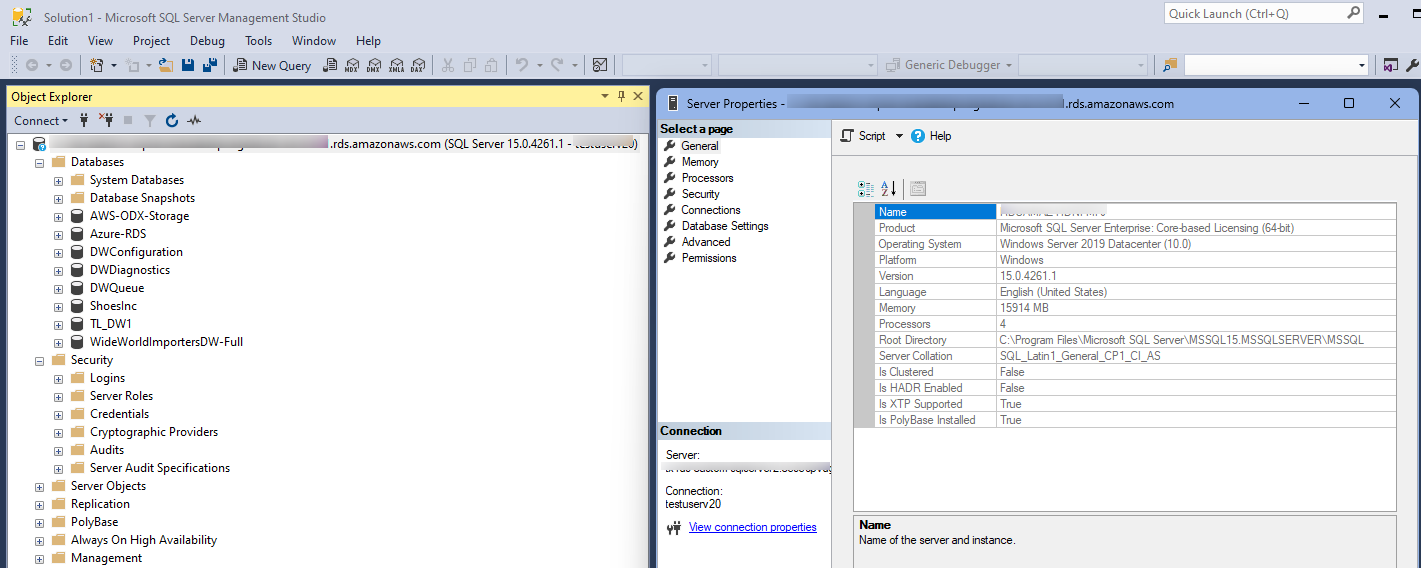Expand the Logins folder node
Viewport: 1421px width, 568px height.
pyautogui.click(x=58, y=378)
